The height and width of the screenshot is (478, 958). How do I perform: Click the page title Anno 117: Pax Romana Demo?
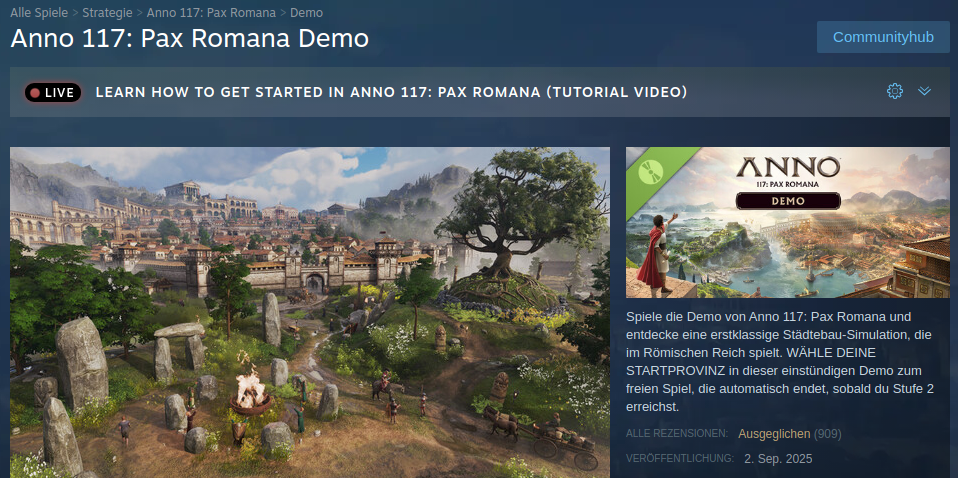pyautogui.click(x=189, y=39)
